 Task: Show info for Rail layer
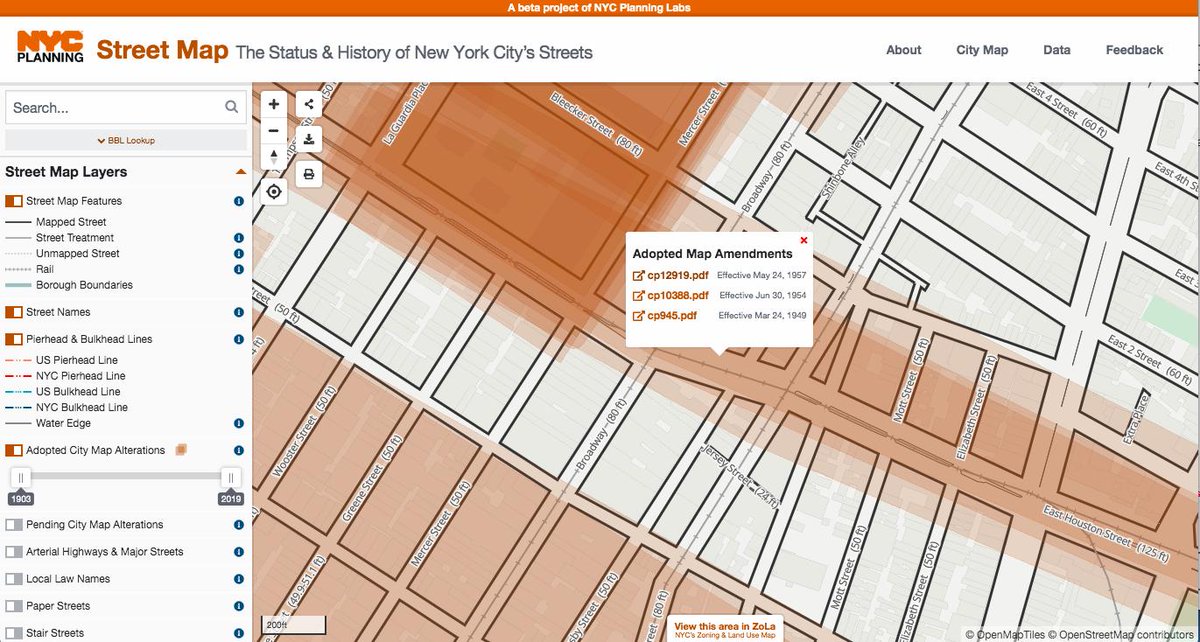(x=239, y=270)
